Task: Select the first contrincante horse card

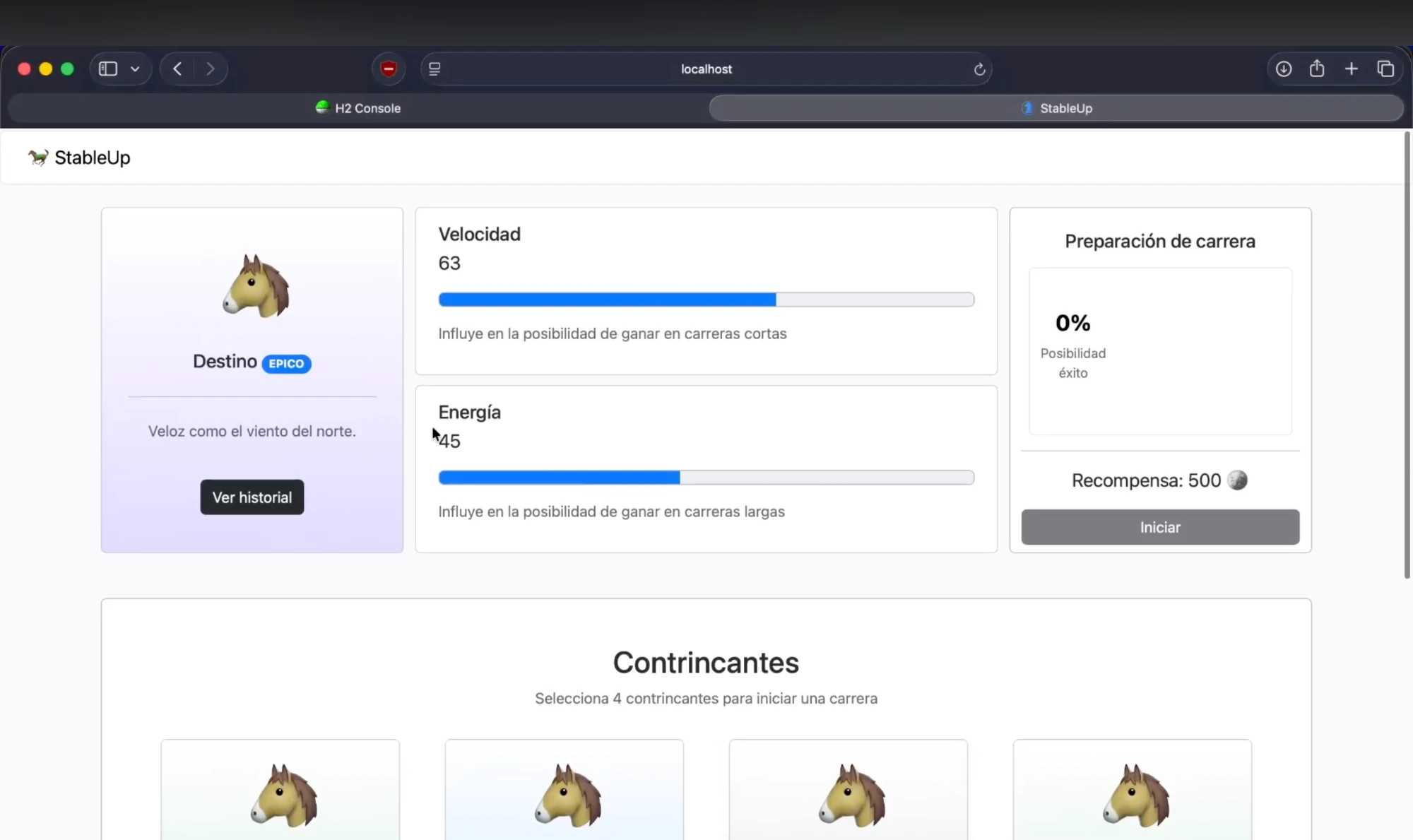Action: point(280,790)
